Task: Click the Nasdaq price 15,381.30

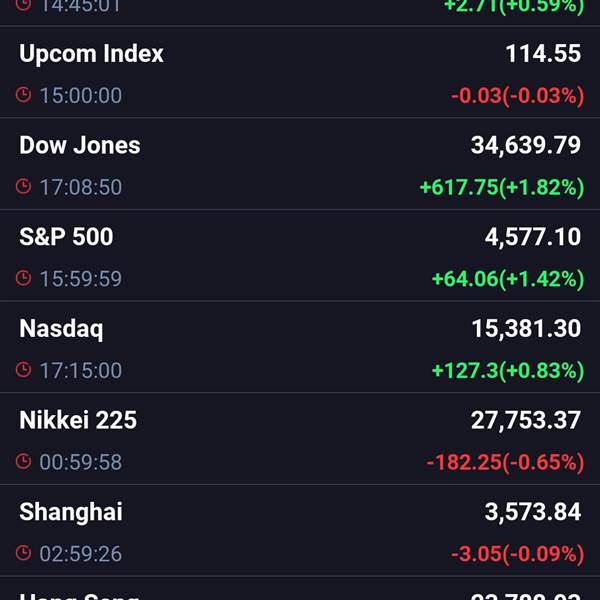Action: pyautogui.click(x=525, y=329)
